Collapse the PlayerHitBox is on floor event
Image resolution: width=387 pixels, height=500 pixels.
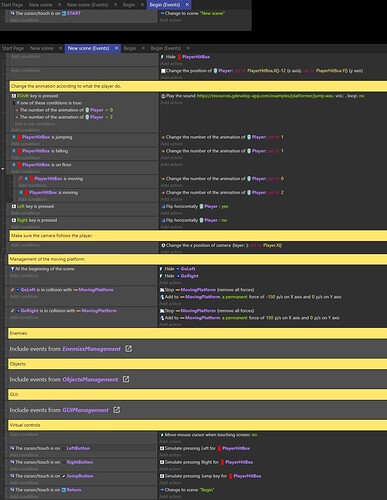(x=3, y=169)
